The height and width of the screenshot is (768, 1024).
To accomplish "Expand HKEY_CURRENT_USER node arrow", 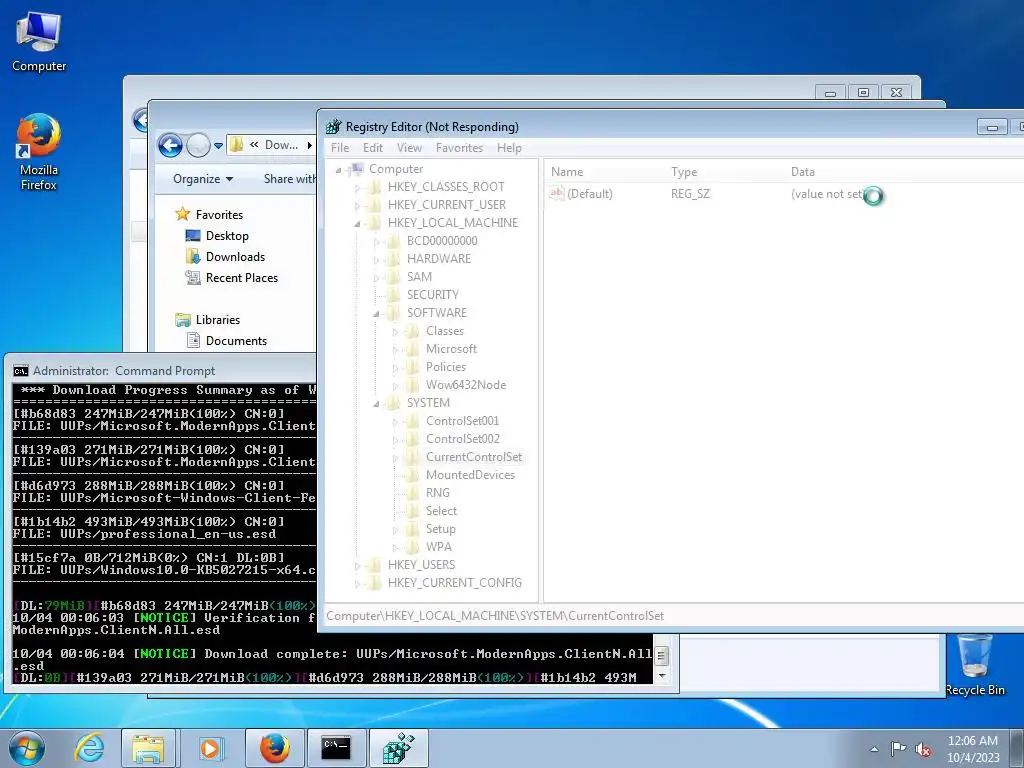I will pos(357,206).
